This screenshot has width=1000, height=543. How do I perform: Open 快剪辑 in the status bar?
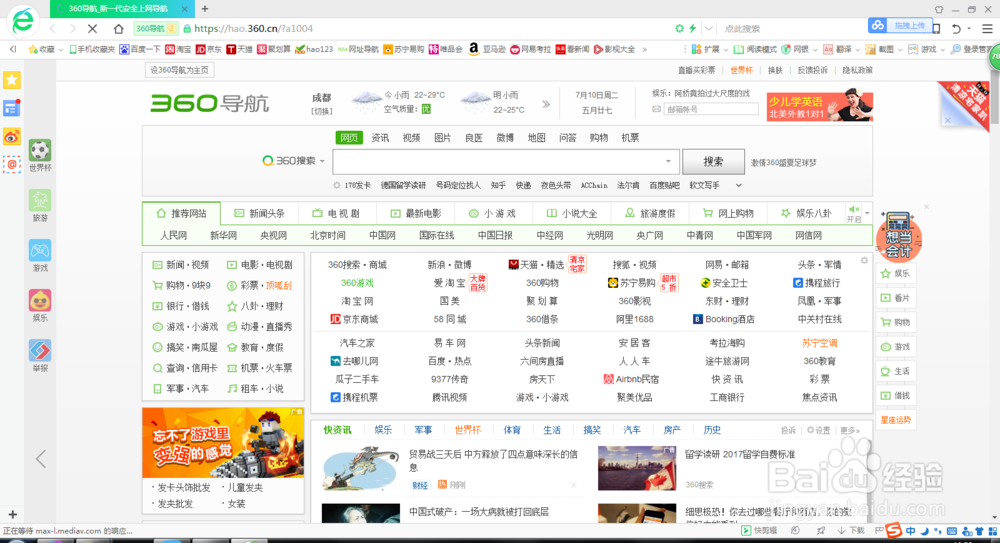tap(759, 530)
